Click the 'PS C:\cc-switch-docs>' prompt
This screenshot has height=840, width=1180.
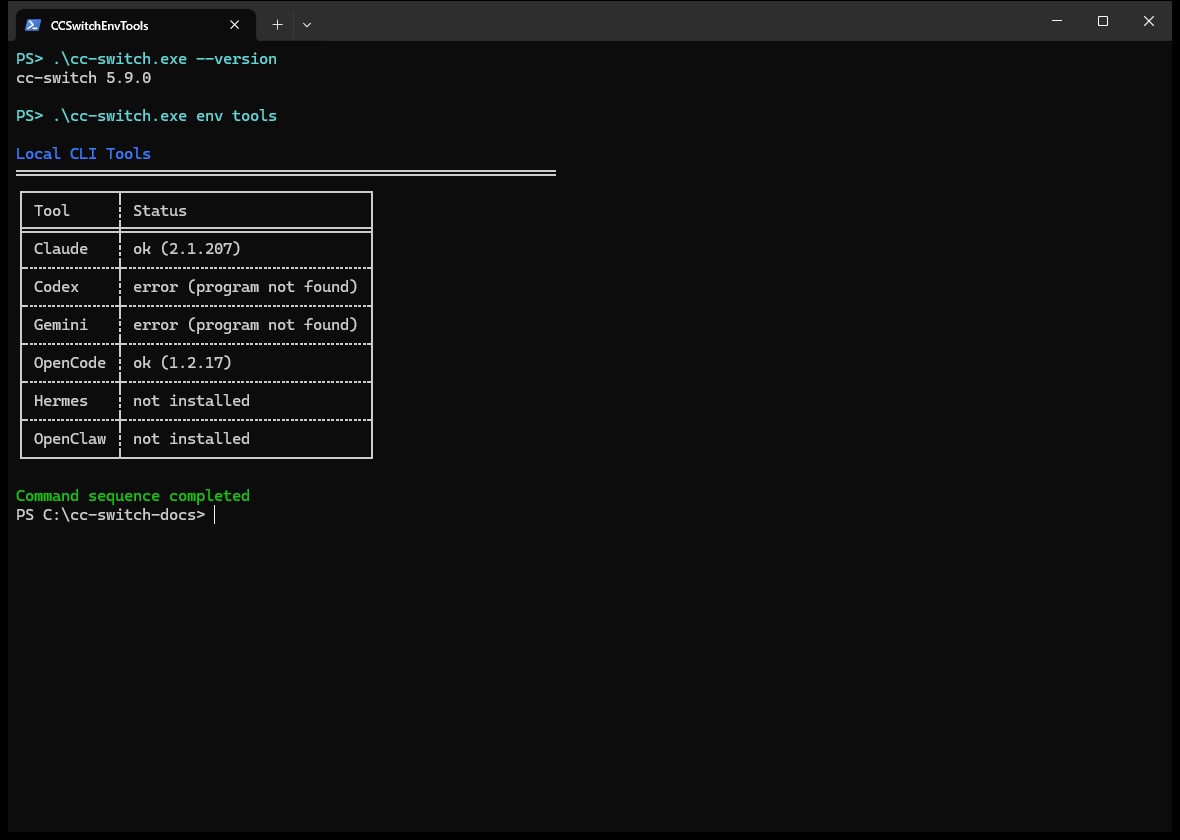click(x=111, y=515)
